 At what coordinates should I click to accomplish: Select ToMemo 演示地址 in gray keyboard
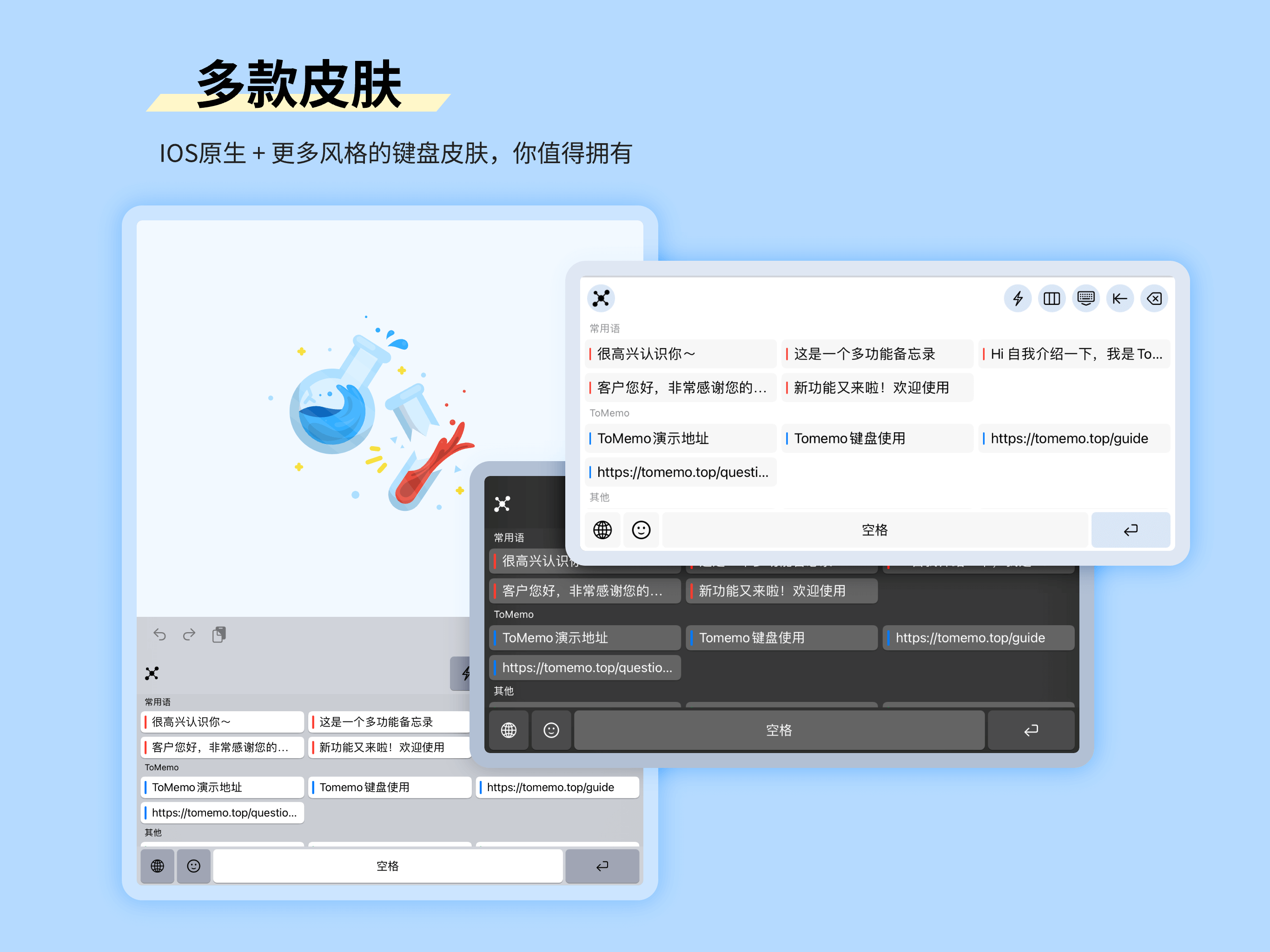tap(222, 787)
